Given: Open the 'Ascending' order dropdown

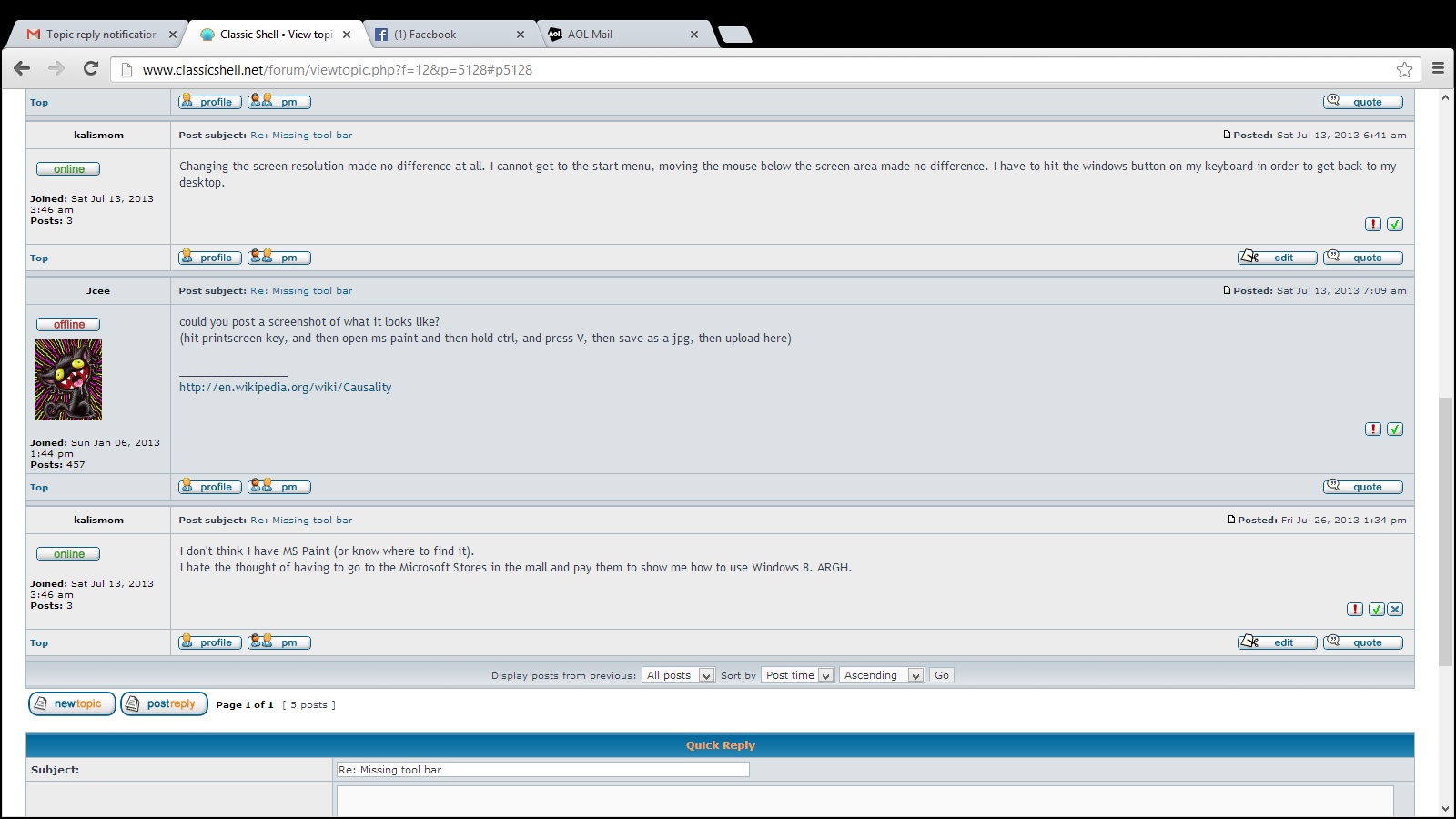Looking at the screenshot, I should click(x=881, y=675).
